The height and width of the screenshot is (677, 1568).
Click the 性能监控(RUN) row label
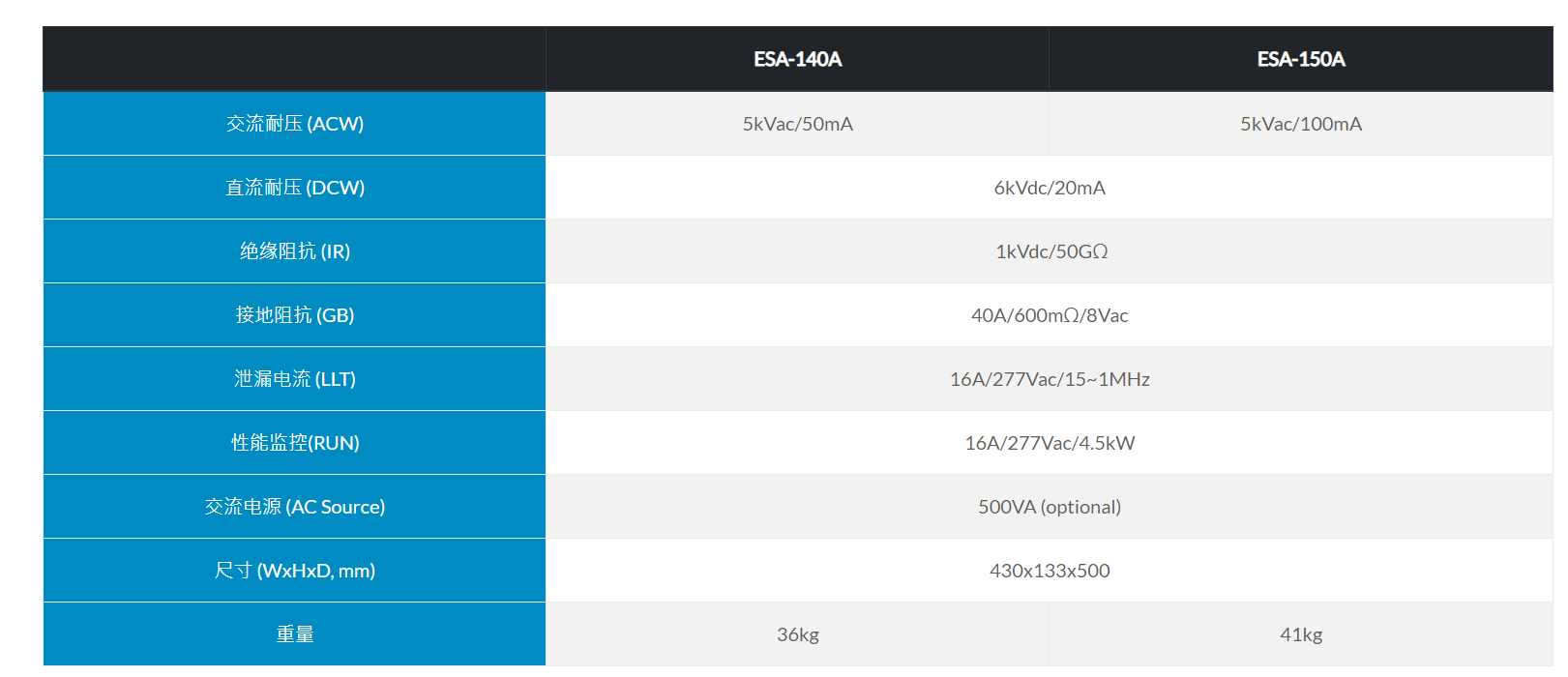pyautogui.click(x=294, y=443)
